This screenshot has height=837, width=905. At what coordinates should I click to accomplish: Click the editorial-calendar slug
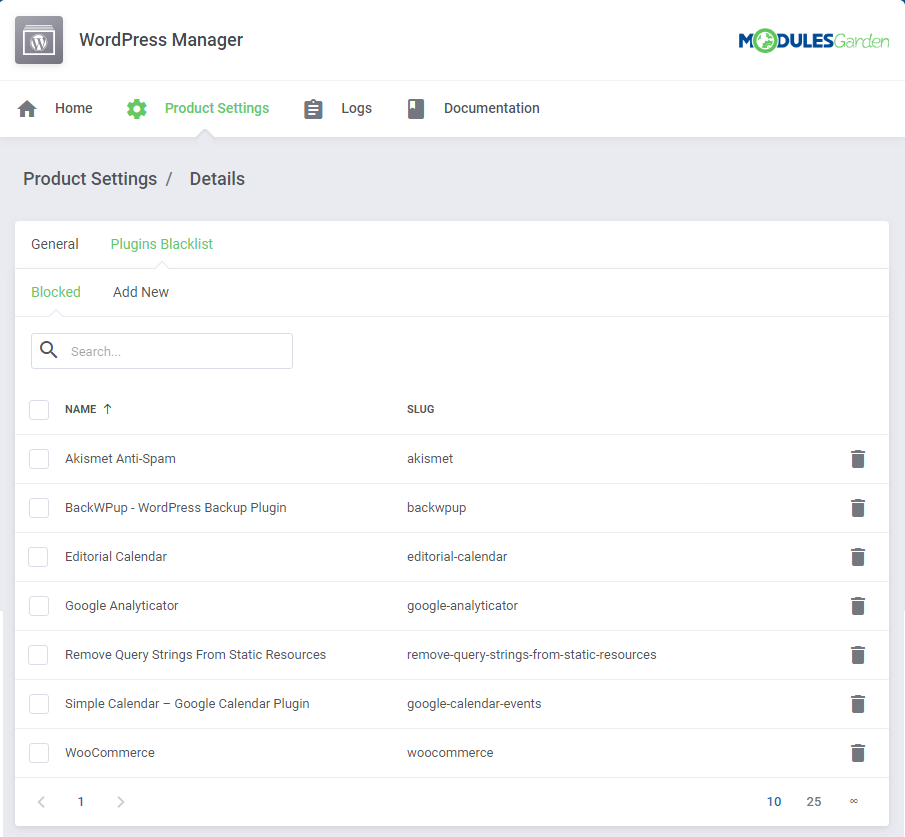(x=457, y=557)
